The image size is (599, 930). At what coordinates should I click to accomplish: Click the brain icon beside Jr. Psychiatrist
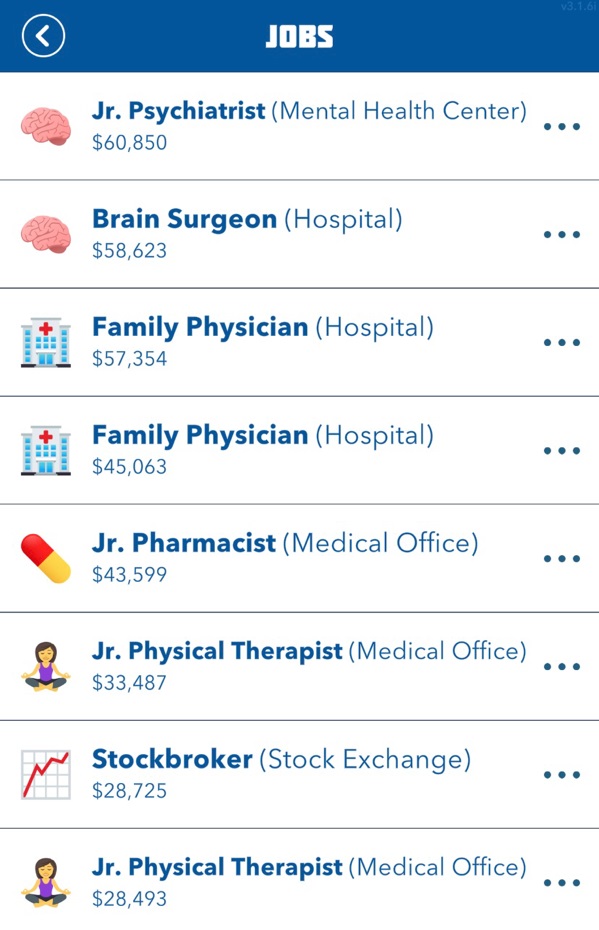coord(46,126)
